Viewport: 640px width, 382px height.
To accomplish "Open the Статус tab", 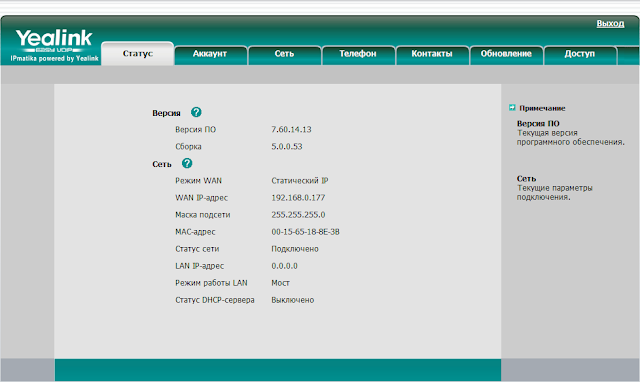I will click(x=138, y=53).
